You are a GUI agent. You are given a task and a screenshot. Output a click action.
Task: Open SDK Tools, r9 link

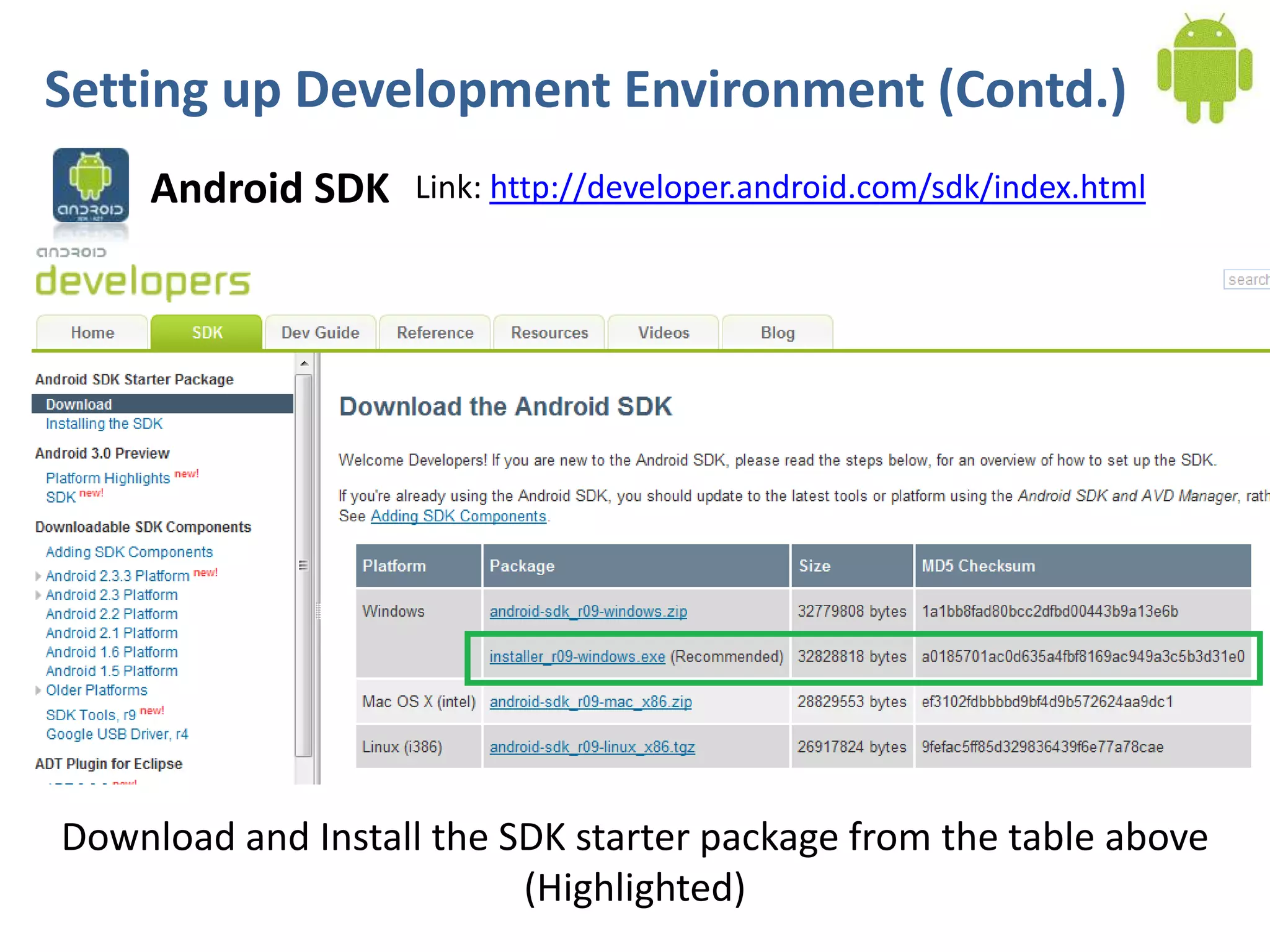coord(91,715)
